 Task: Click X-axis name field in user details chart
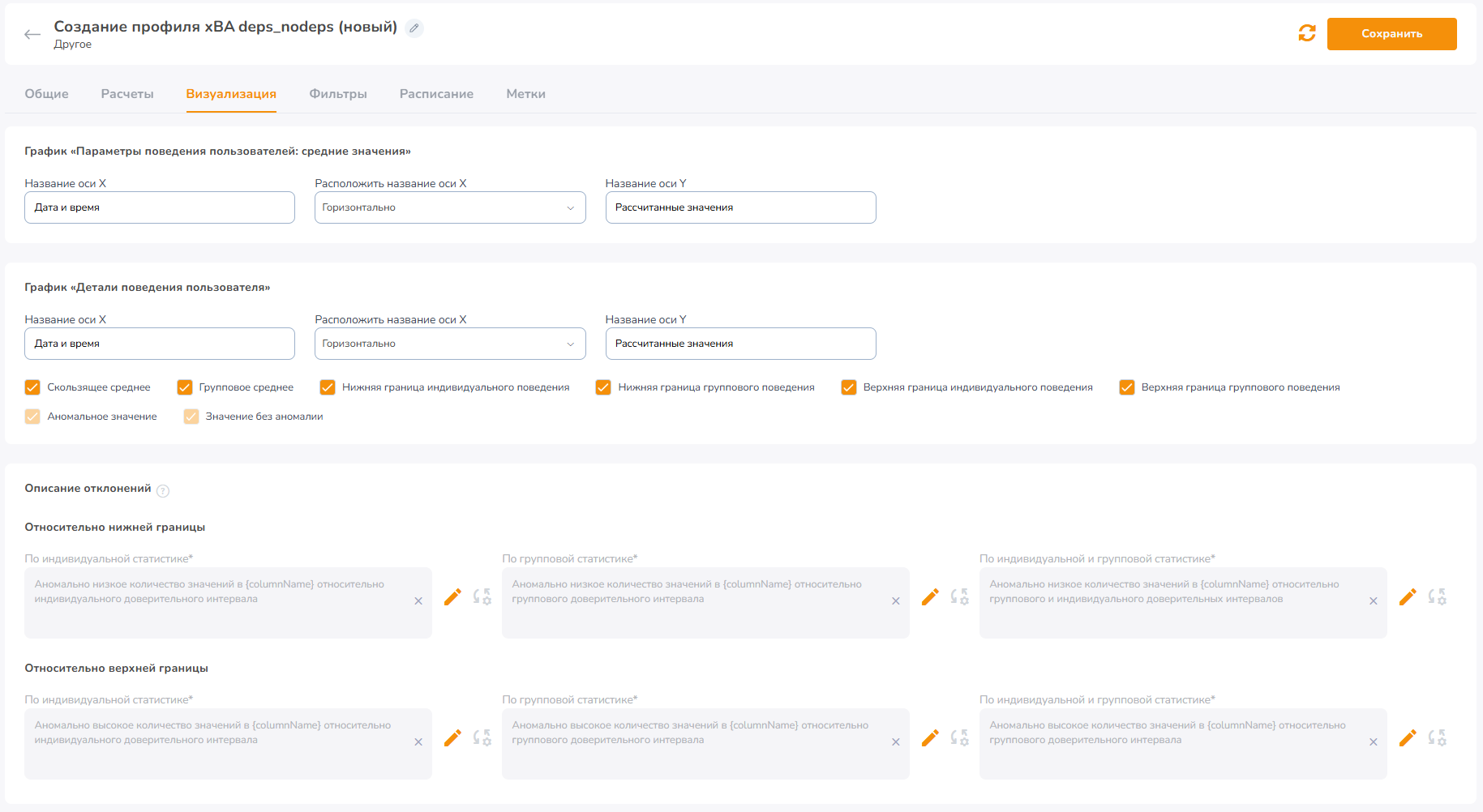pyautogui.click(x=160, y=344)
